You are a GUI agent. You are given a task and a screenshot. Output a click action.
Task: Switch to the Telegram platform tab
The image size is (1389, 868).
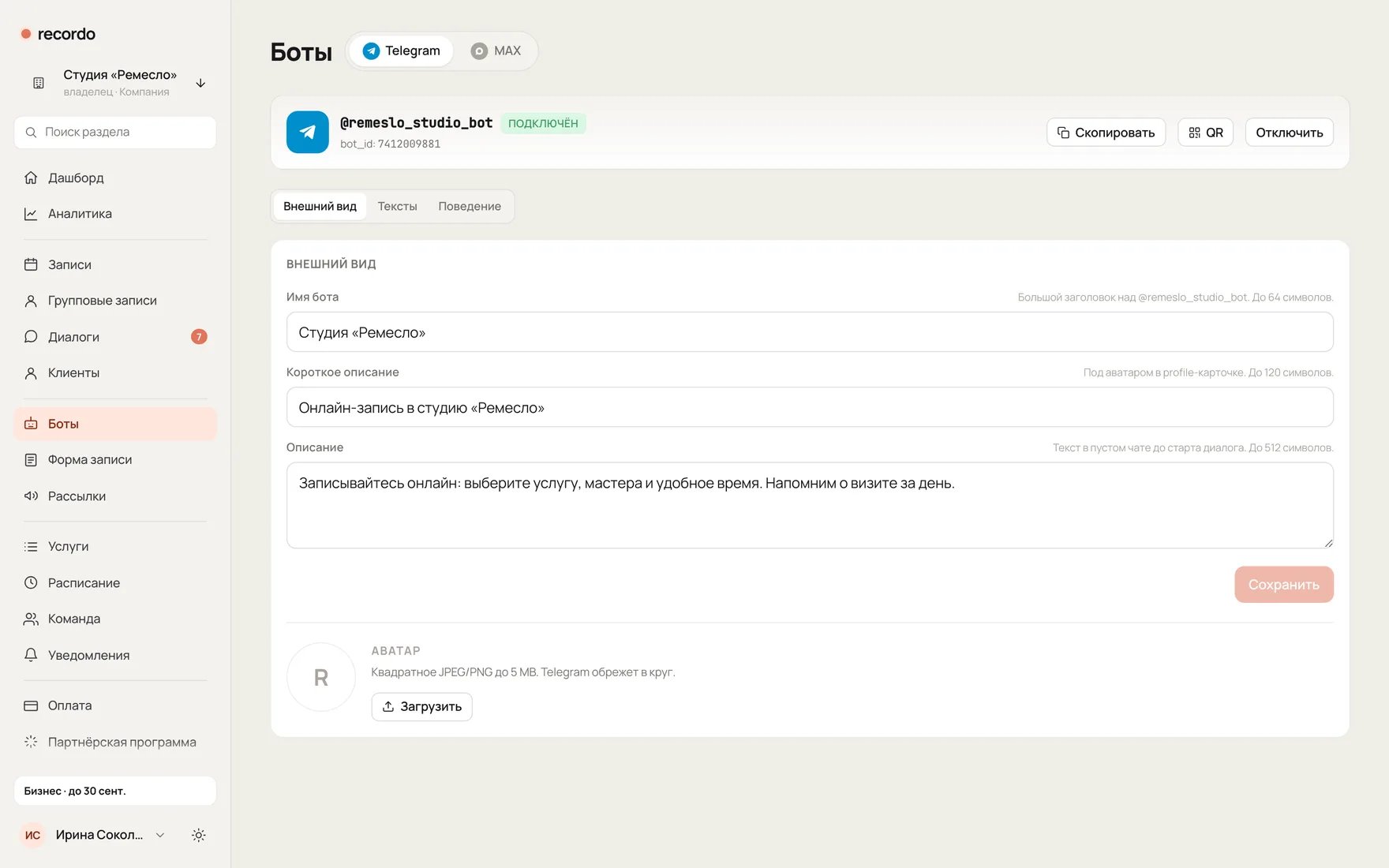(401, 51)
